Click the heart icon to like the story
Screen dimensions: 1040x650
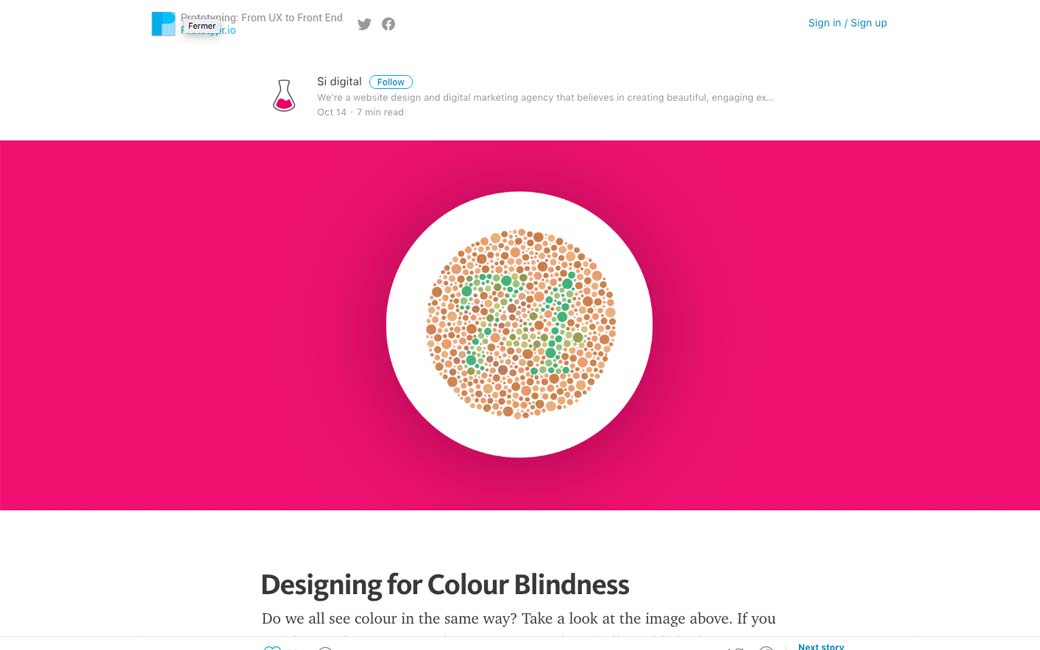coord(272,647)
